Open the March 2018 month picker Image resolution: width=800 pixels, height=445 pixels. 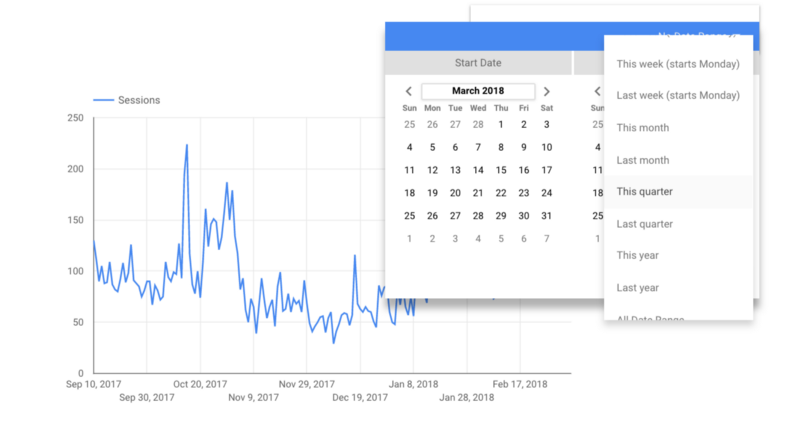(478, 91)
